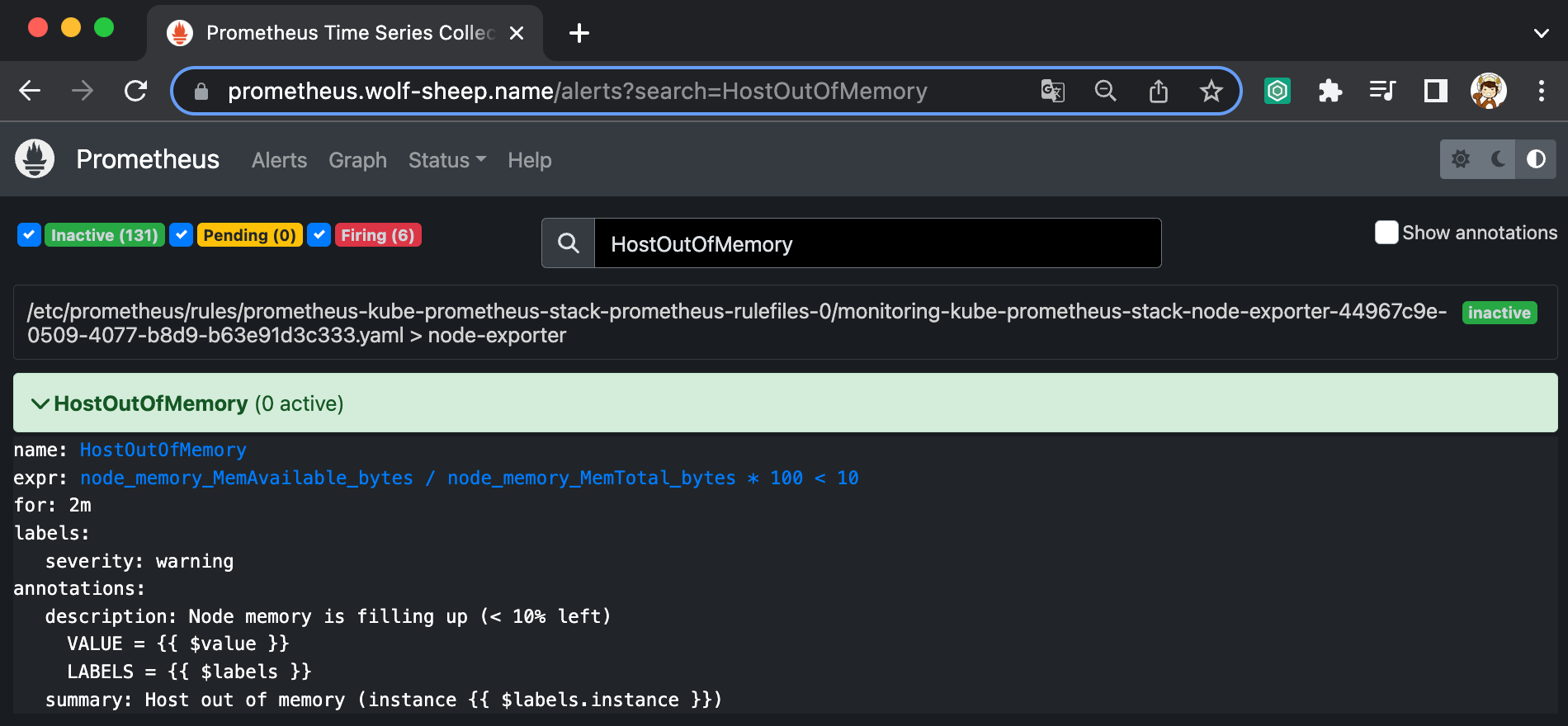Switch to light theme sun icon
Image resolution: width=1568 pixels, height=726 pixels.
(x=1461, y=159)
